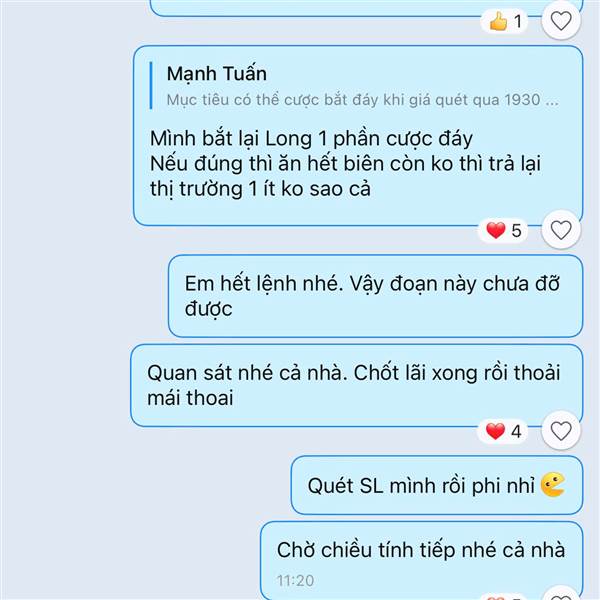Viewport: 600px width, 600px height.
Task: View the 5 red heart reactions
Action: click(504, 230)
